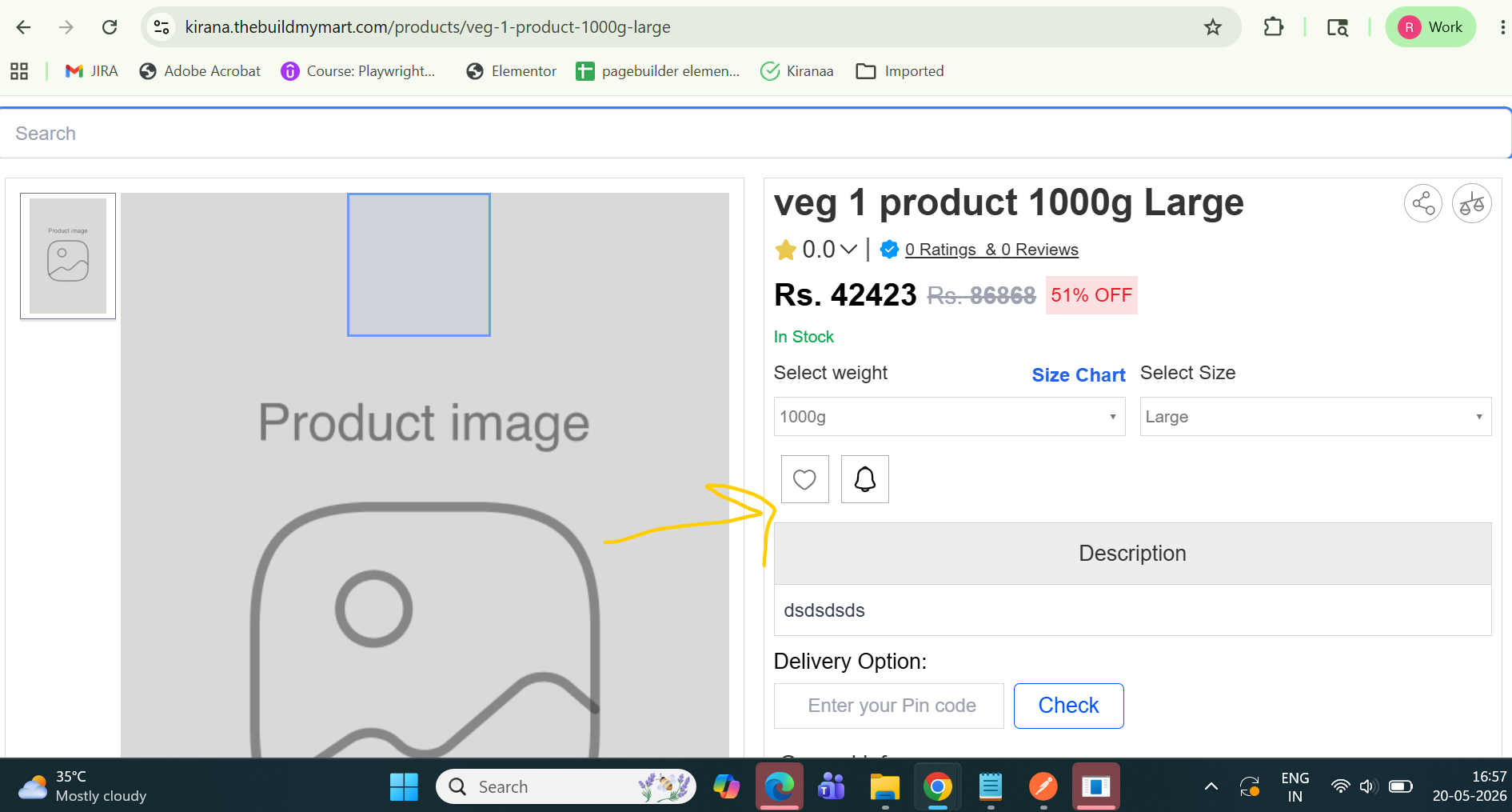The height and width of the screenshot is (812, 1512).
Task: Open Notepad from the taskbar
Action: coord(991,787)
